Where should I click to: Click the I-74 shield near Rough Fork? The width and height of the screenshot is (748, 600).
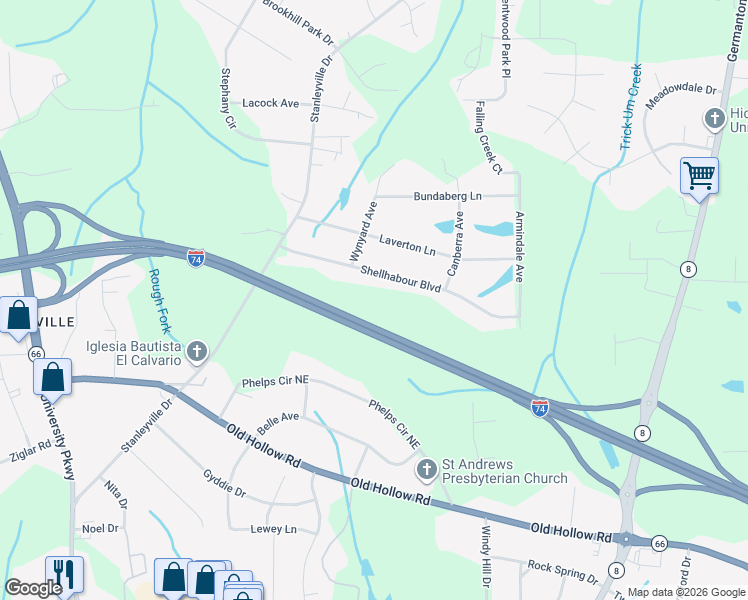click(x=196, y=258)
